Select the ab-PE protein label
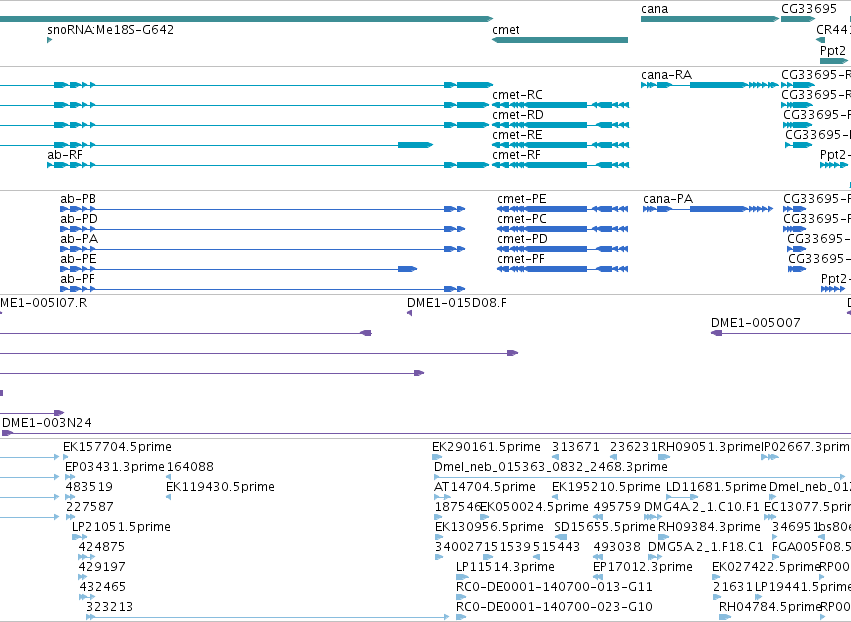The width and height of the screenshot is (851, 622). tap(78, 259)
